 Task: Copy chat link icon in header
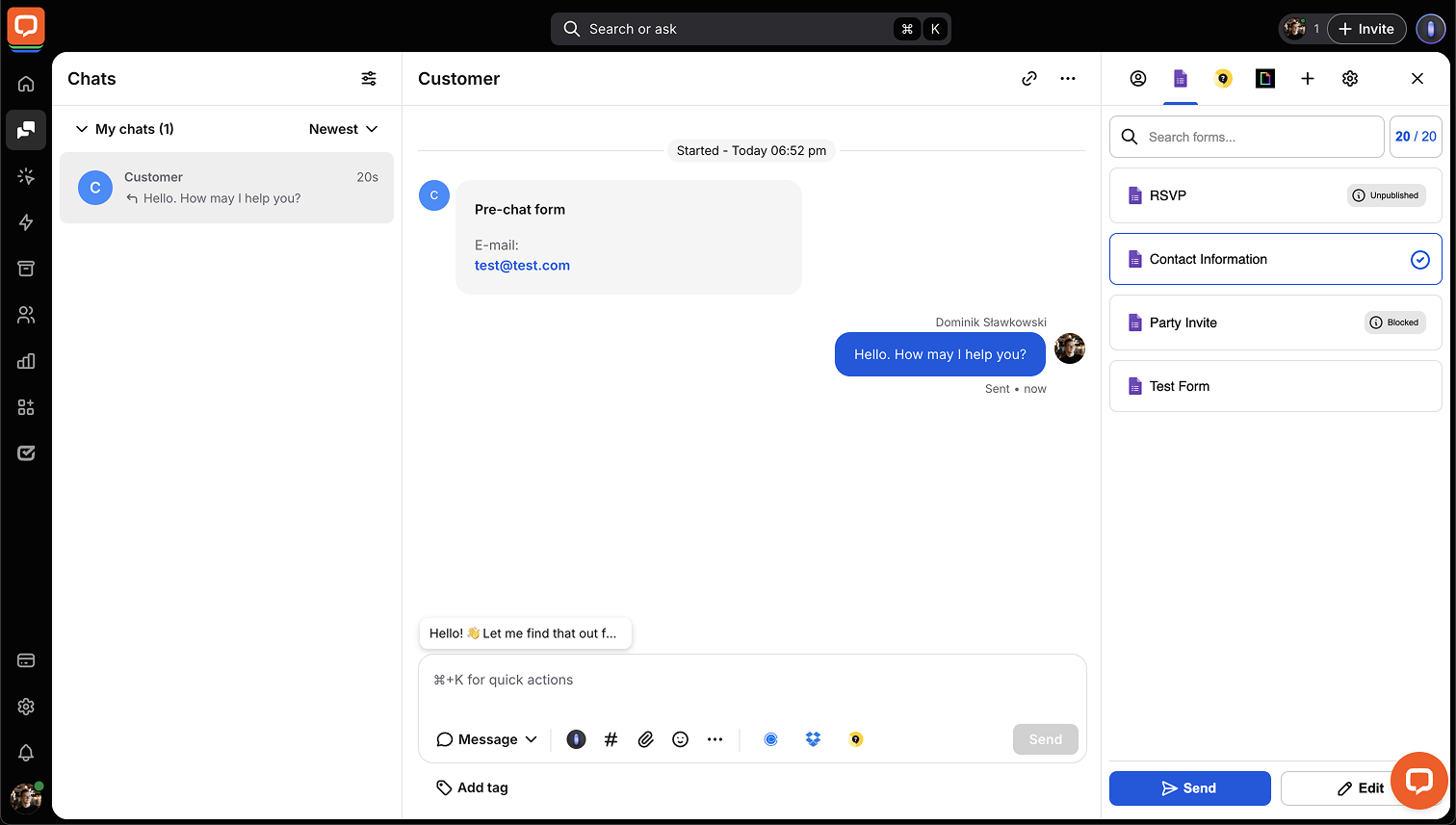tap(1029, 79)
